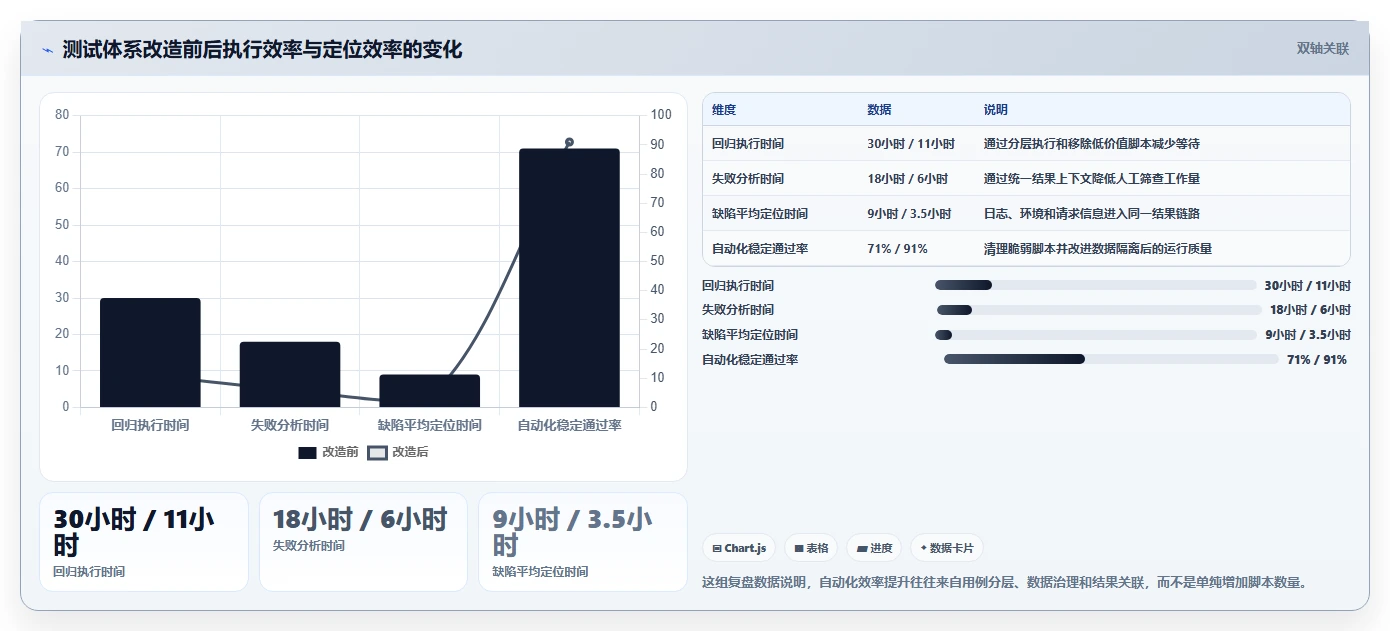This screenshot has height=631, width=1390.
Task: Click the lightning icon beside the title
Action: click(x=47, y=50)
